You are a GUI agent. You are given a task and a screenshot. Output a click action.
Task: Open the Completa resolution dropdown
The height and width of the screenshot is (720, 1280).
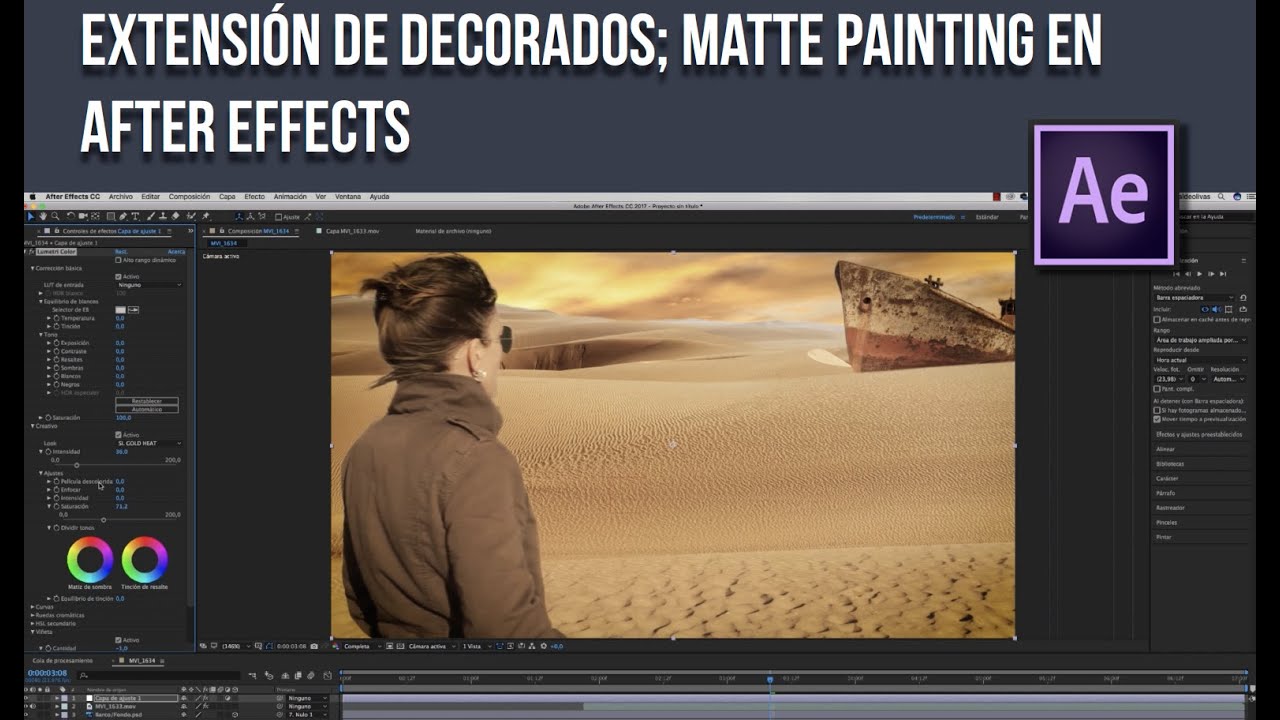(363, 646)
